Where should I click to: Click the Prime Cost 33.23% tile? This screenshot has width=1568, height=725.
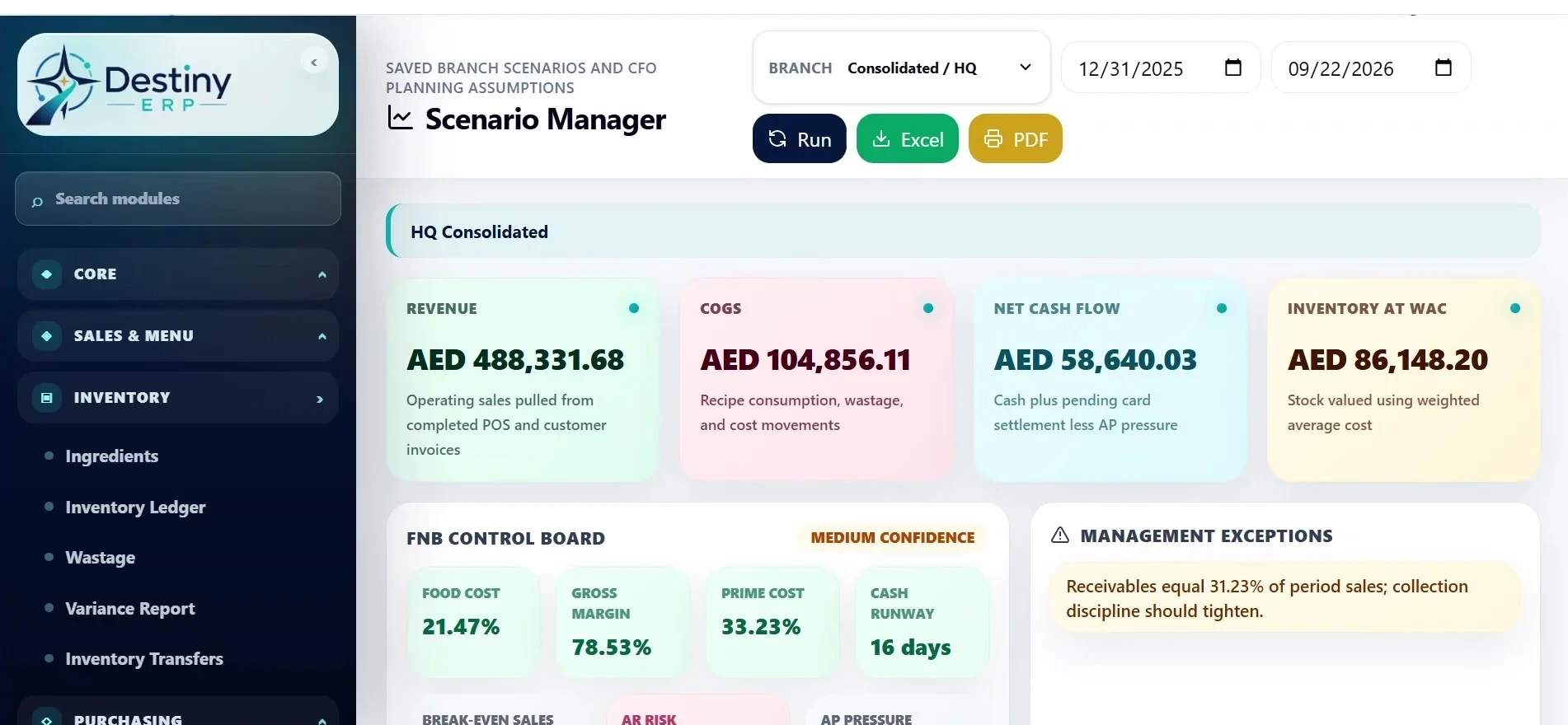[x=772, y=622]
